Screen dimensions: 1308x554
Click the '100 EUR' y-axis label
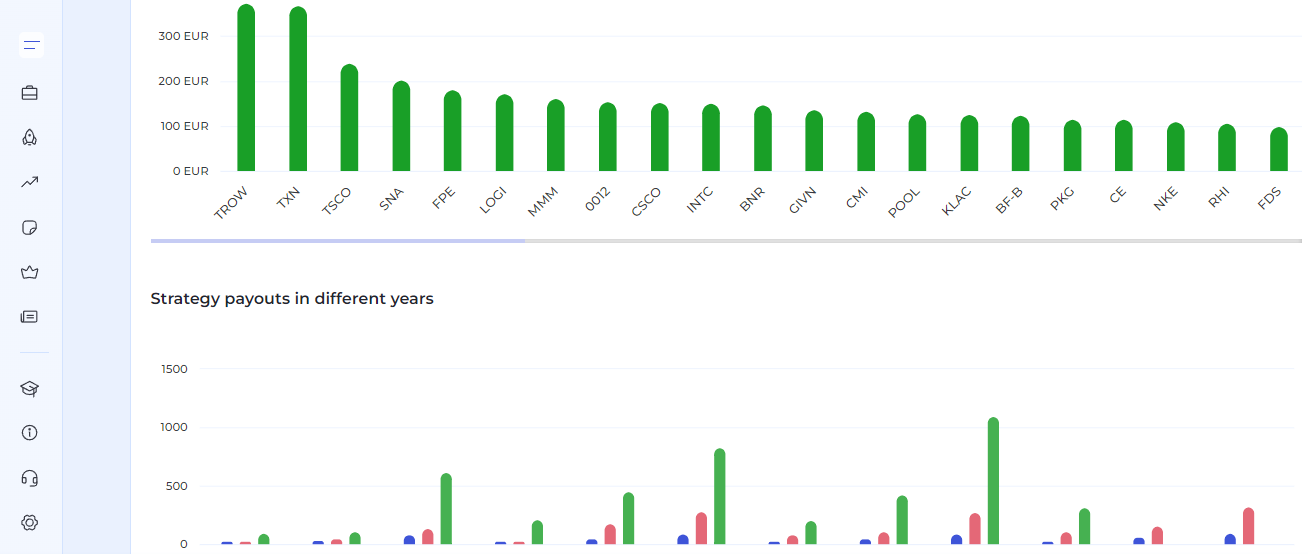(x=184, y=126)
